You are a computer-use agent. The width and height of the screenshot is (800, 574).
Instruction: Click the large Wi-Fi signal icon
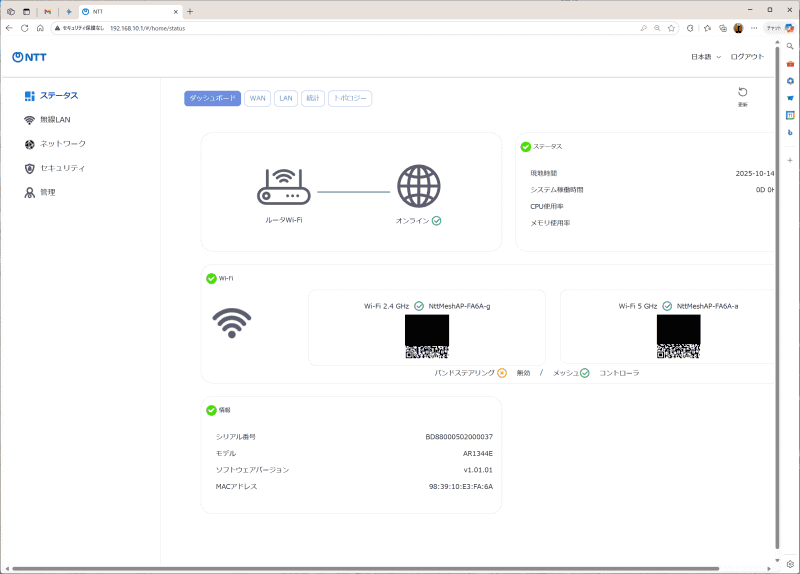click(x=232, y=322)
